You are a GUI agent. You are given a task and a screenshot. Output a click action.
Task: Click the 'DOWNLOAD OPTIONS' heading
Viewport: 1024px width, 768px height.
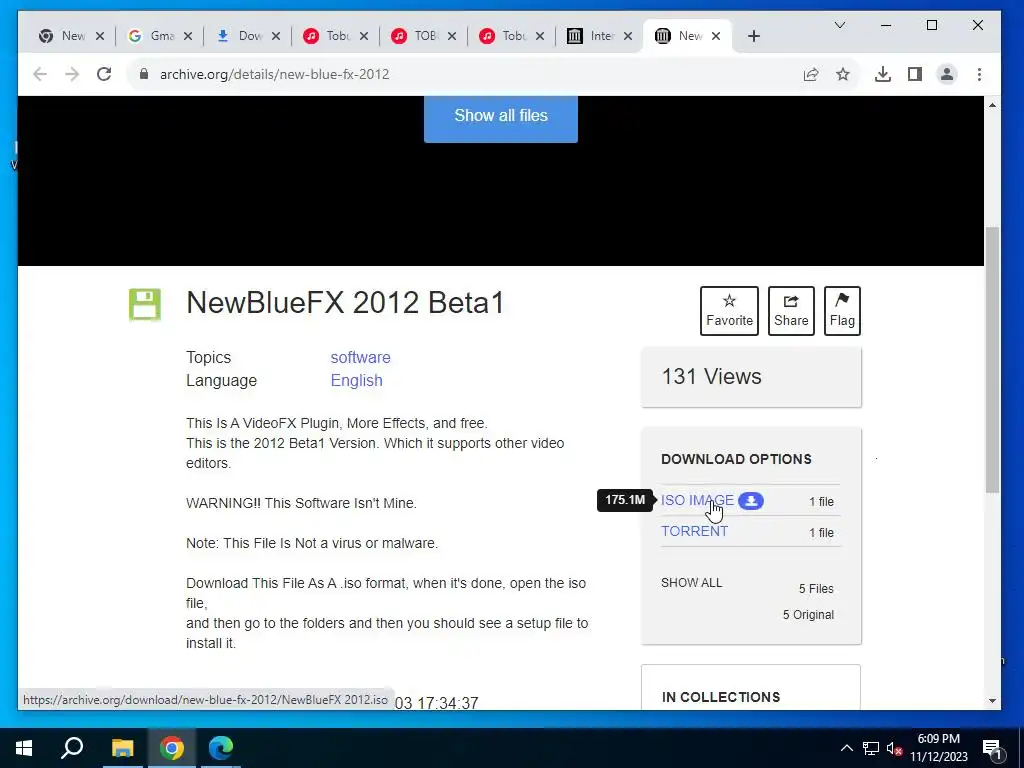736,459
